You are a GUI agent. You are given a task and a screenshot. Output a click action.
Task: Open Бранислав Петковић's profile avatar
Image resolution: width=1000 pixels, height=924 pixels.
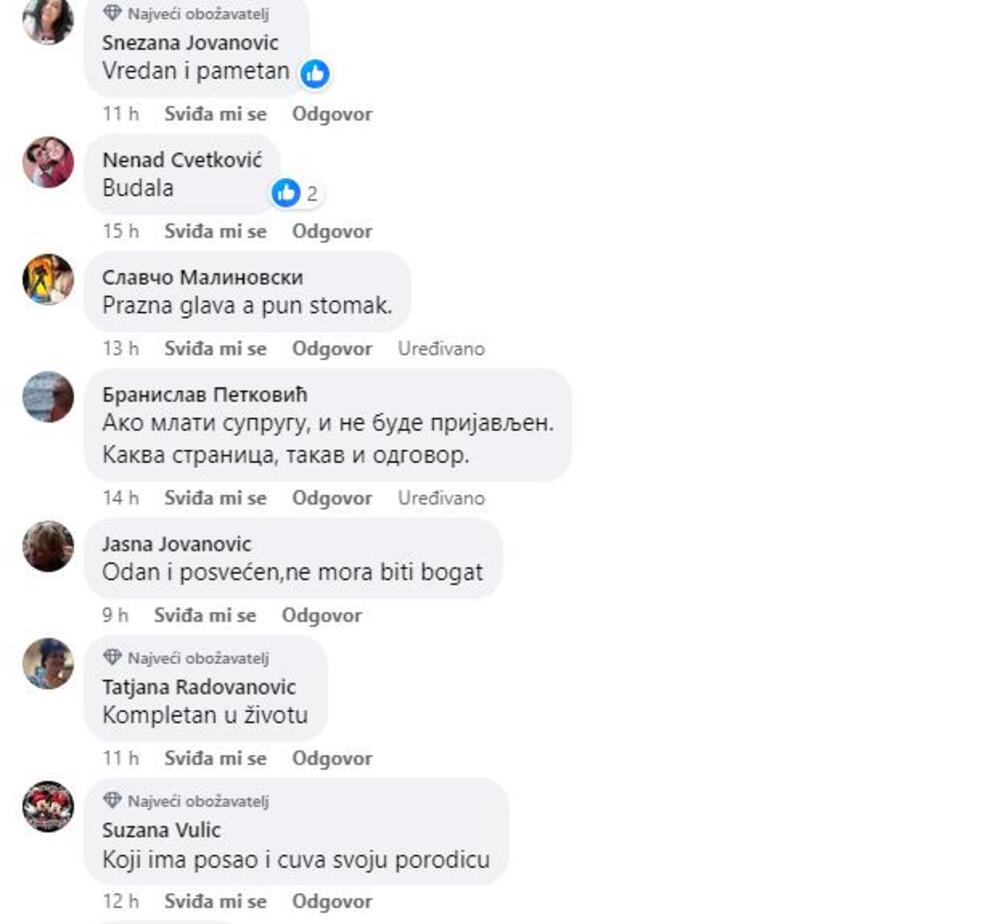pos(48,397)
